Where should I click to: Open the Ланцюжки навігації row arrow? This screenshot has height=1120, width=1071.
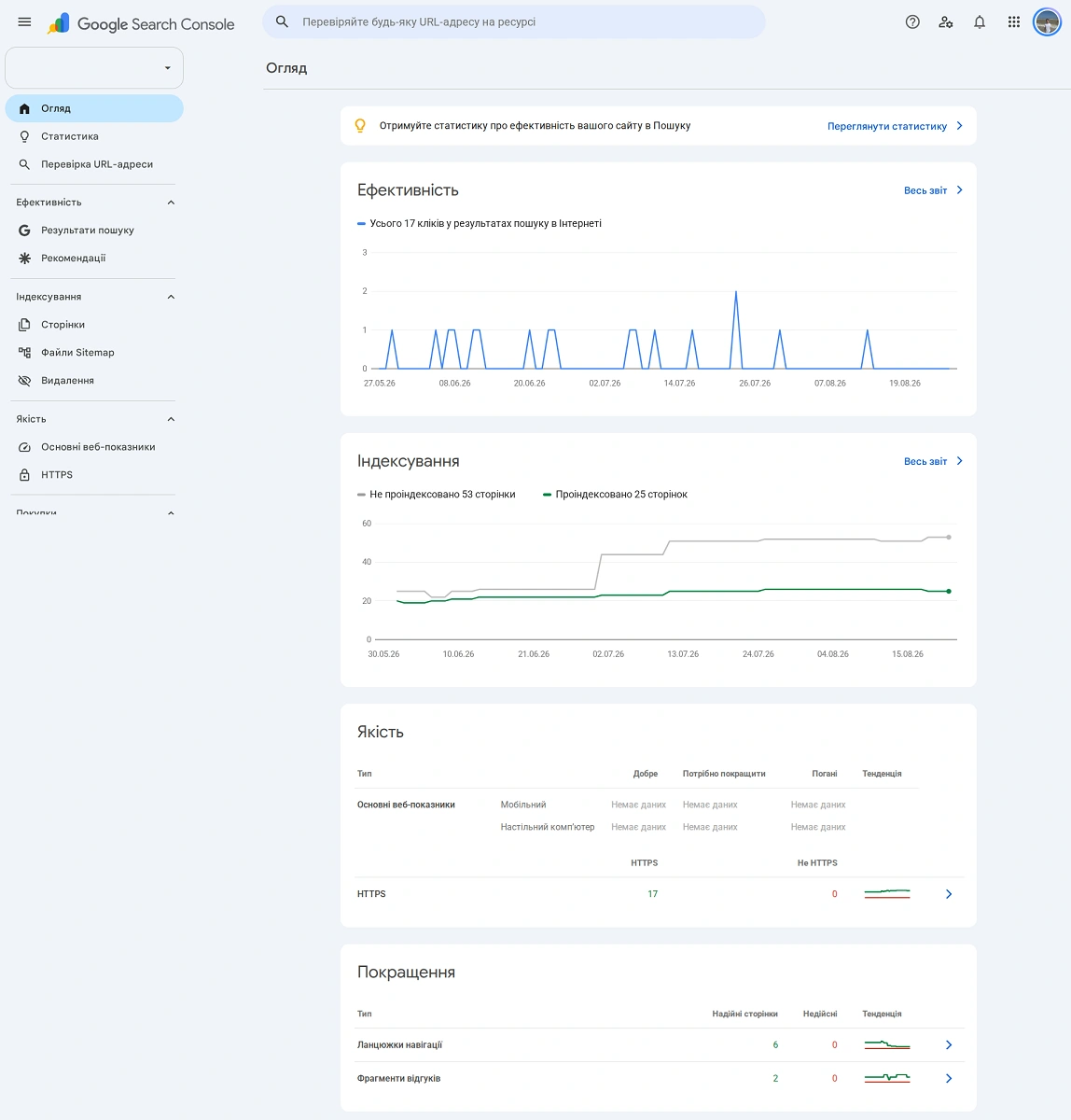click(x=949, y=1045)
